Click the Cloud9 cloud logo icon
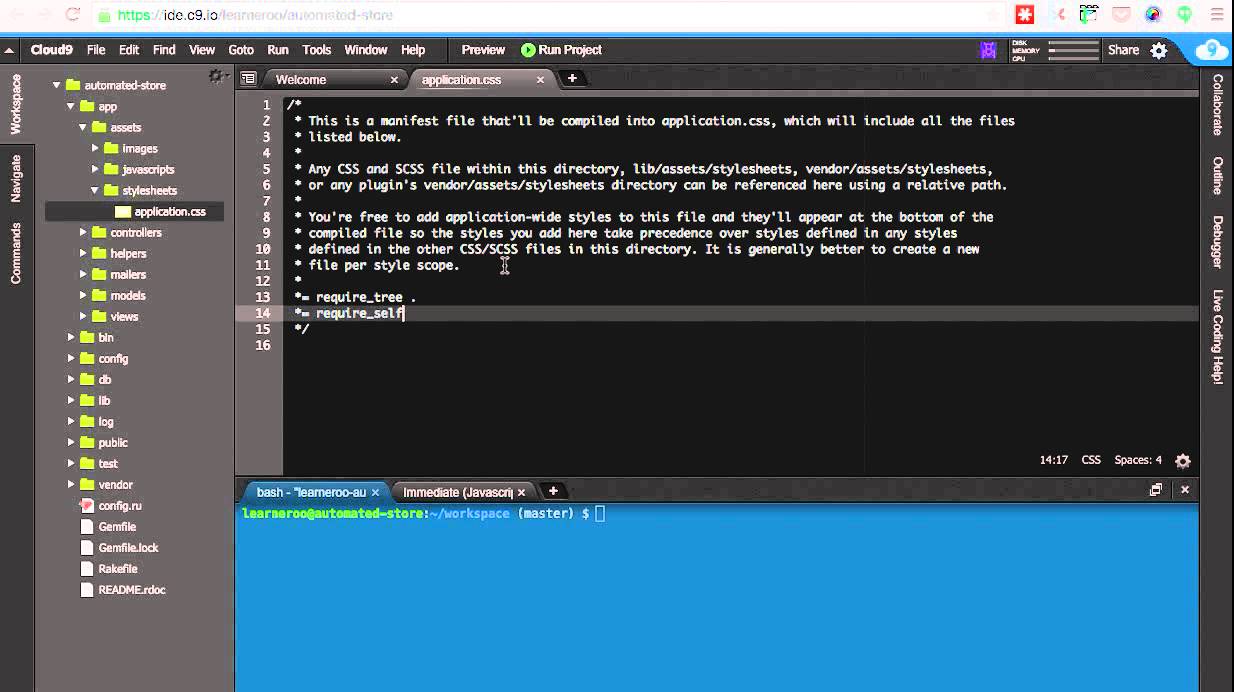 tap(1211, 50)
